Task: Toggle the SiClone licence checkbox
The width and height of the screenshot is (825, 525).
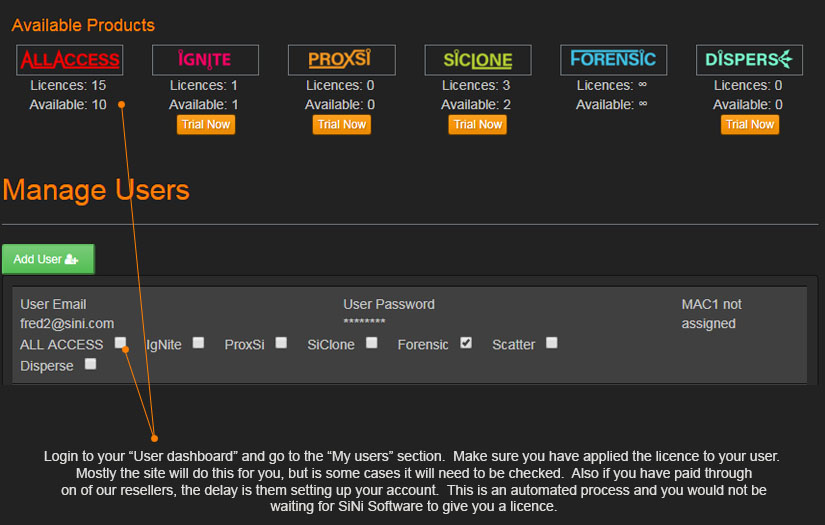Action: 372,343
